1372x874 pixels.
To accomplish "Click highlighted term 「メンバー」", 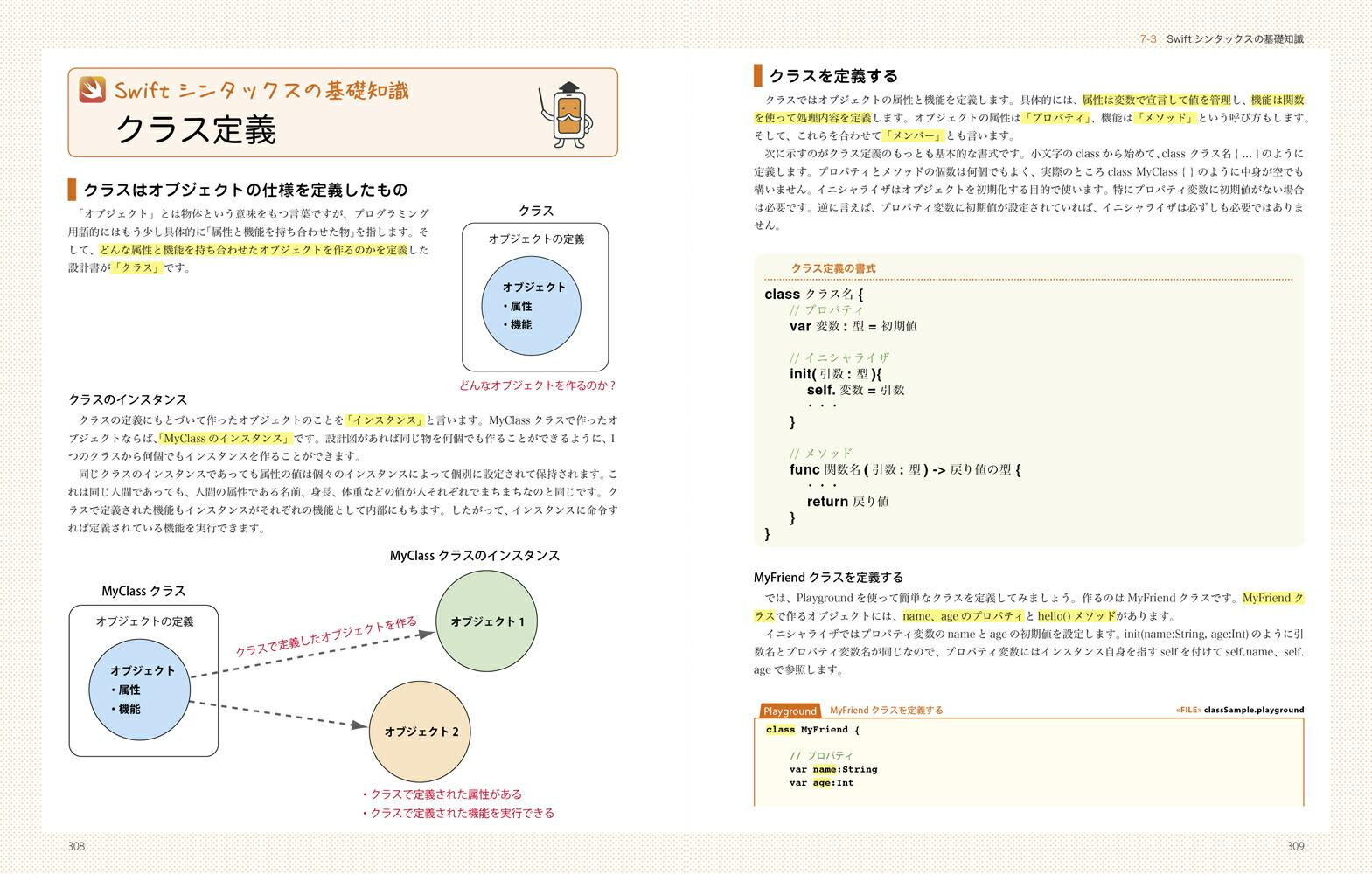I will click(914, 135).
